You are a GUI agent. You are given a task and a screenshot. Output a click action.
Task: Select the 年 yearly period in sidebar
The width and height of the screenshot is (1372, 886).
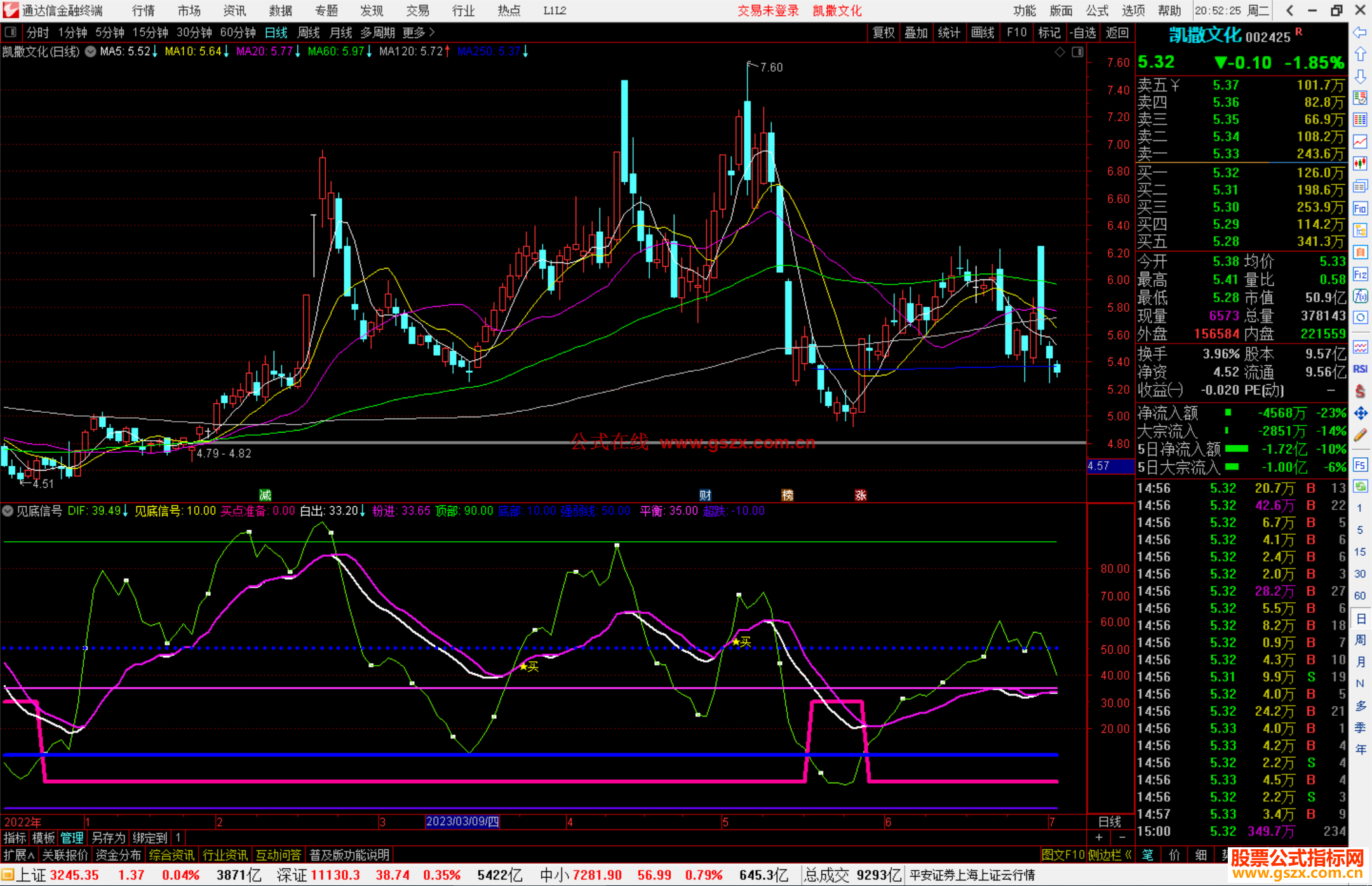coord(1360,749)
